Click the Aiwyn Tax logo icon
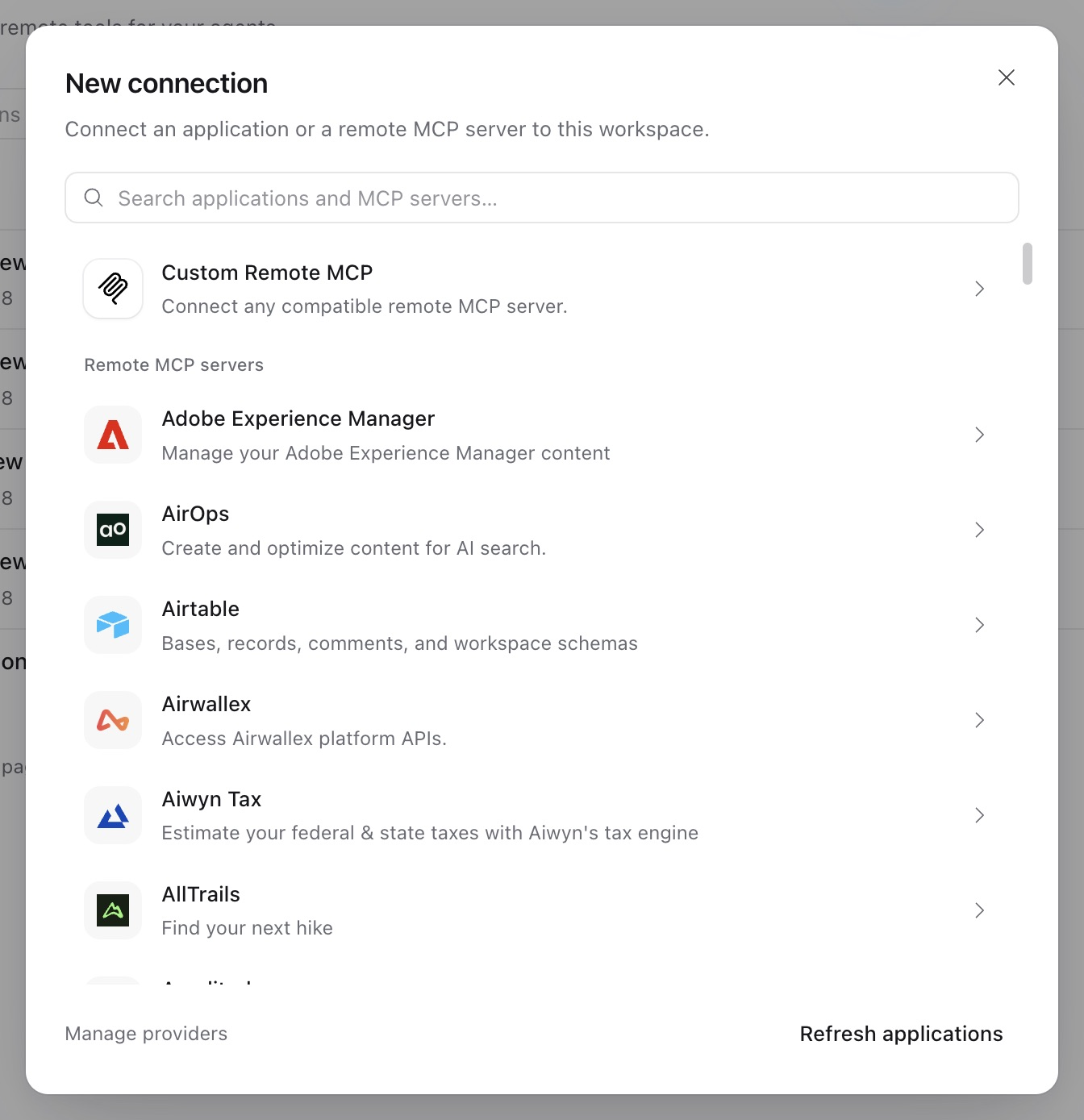This screenshot has height=1120, width=1084. tap(113, 815)
